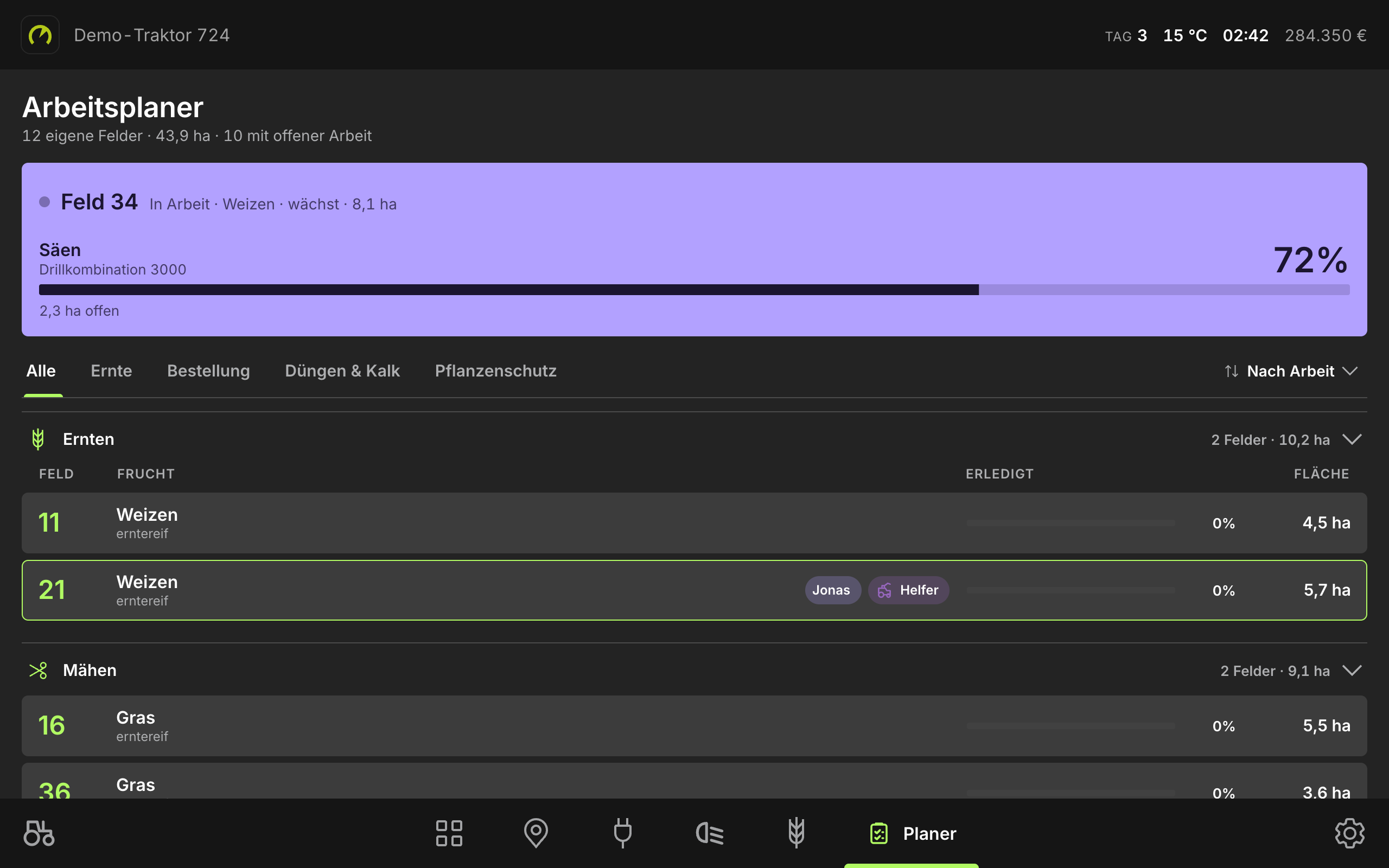Click the progress bar in field 11 row

pos(1071,523)
